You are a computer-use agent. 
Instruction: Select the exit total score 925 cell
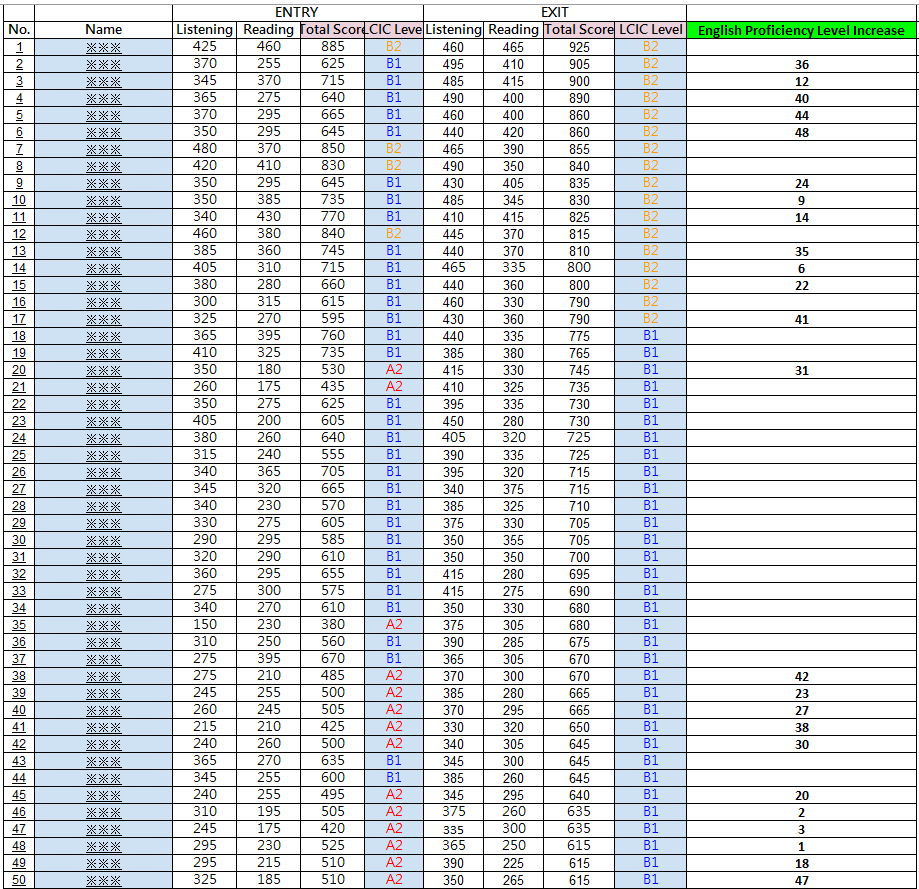579,47
